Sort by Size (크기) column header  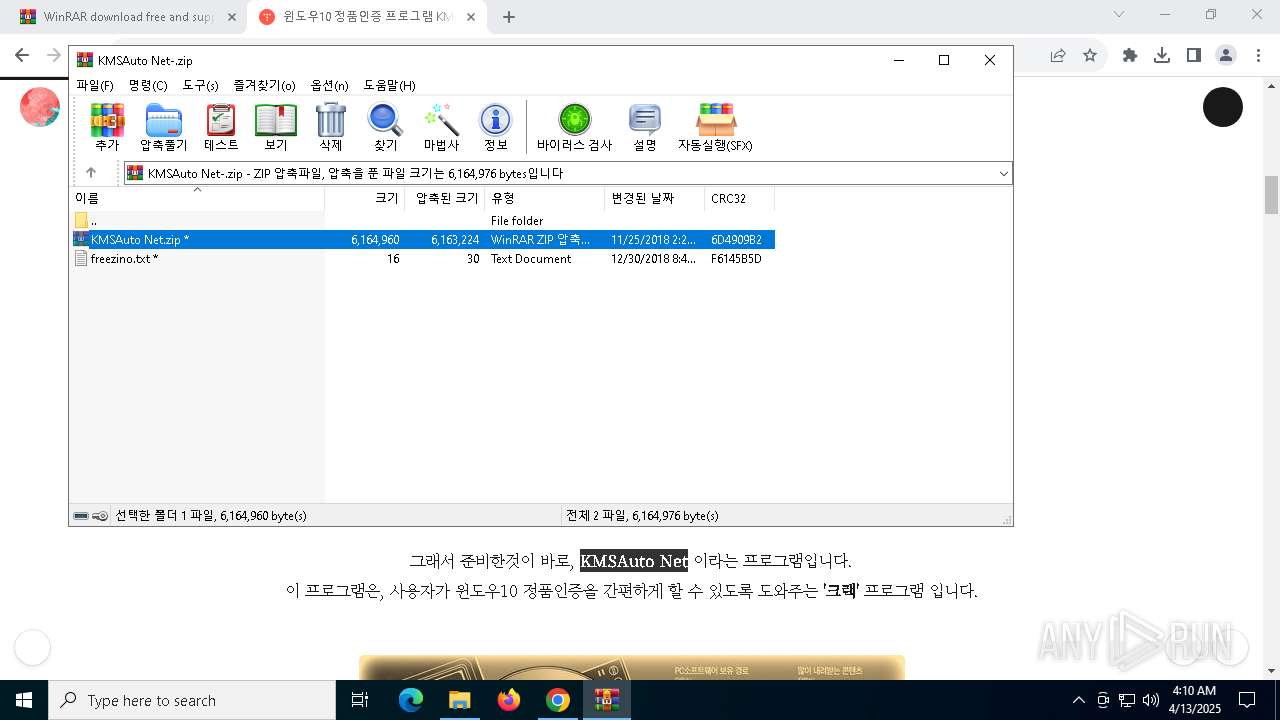point(365,198)
